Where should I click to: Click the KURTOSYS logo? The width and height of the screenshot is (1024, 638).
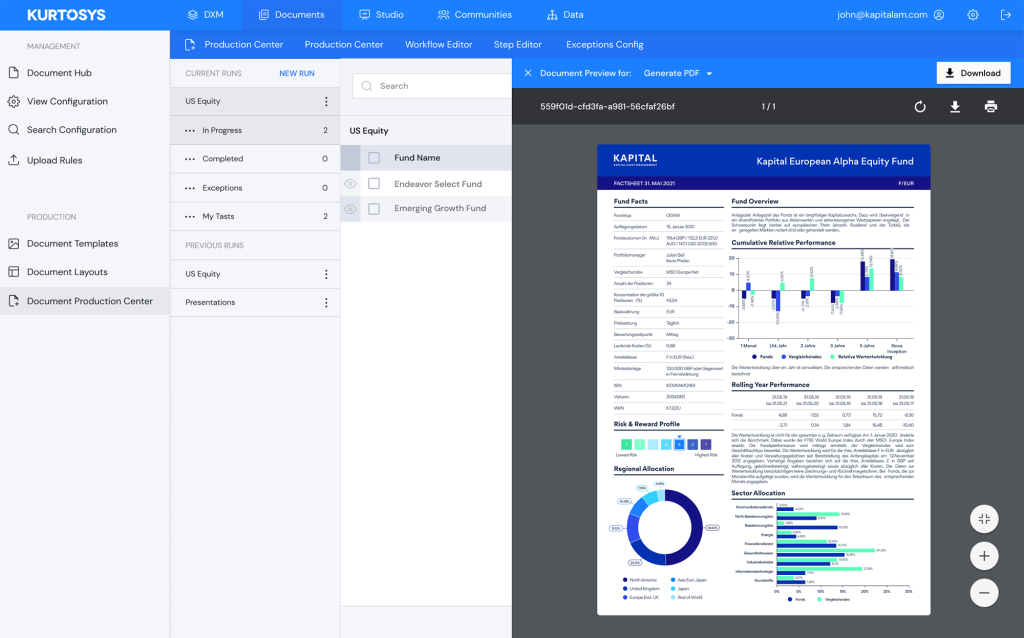click(x=66, y=14)
